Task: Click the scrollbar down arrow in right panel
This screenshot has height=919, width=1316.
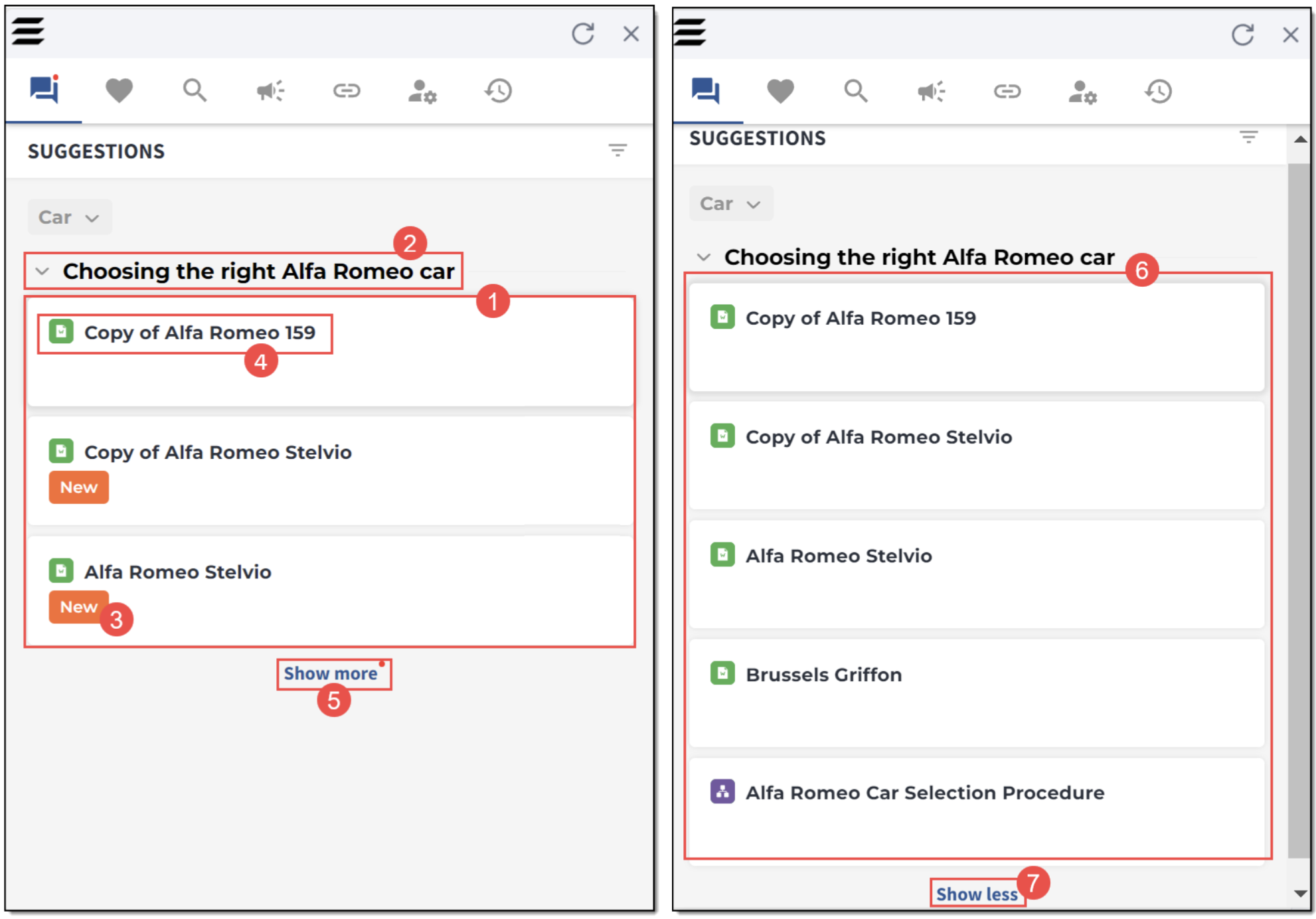Action: (1300, 893)
